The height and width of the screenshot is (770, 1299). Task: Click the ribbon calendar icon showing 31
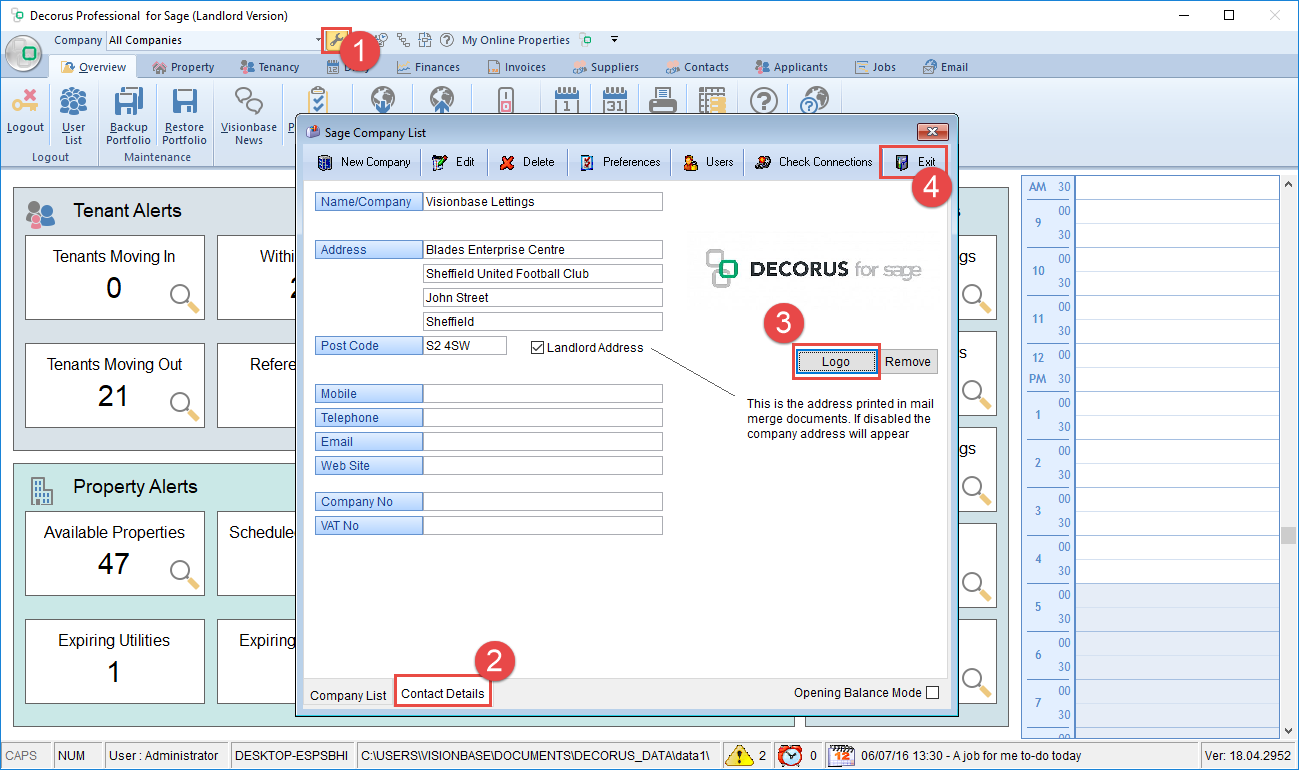coord(614,101)
